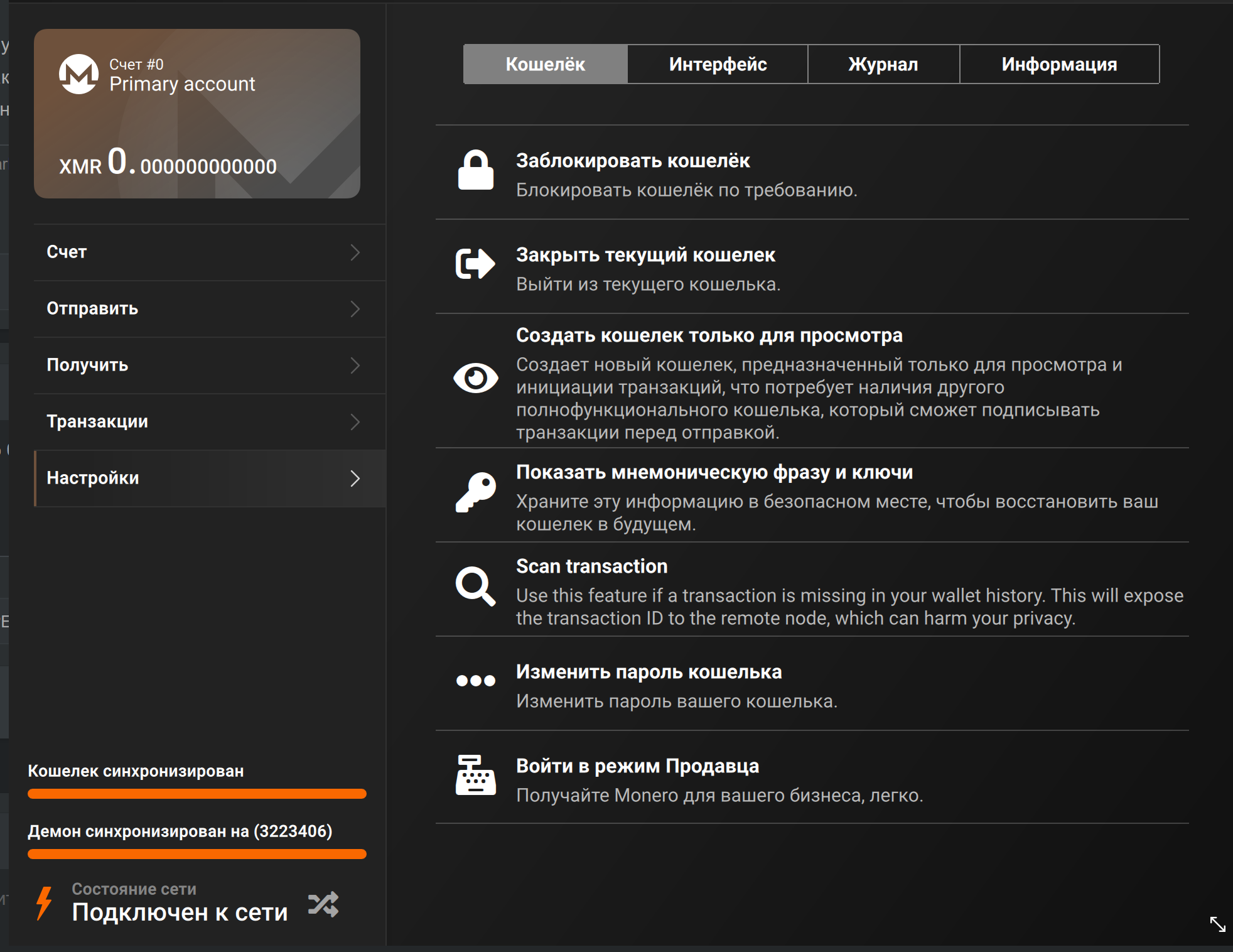This screenshot has height=952, width=1233.
Task: Click the Monero logo on account card
Action: (78, 74)
